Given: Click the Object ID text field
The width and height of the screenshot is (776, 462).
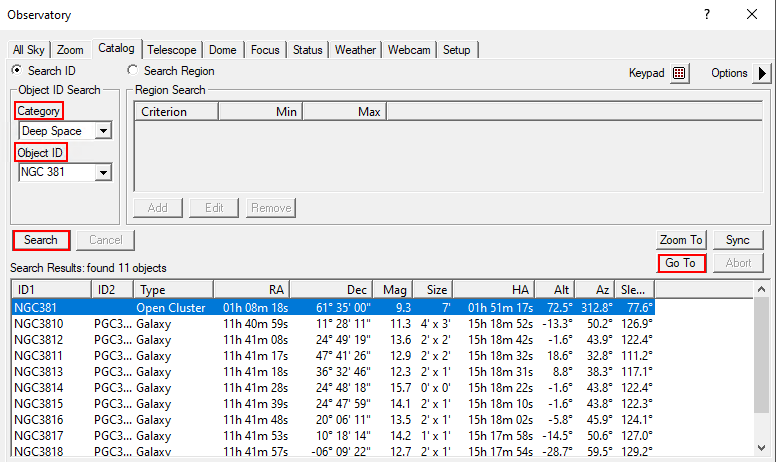Looking at the screenshot, I should coord(56,173).
